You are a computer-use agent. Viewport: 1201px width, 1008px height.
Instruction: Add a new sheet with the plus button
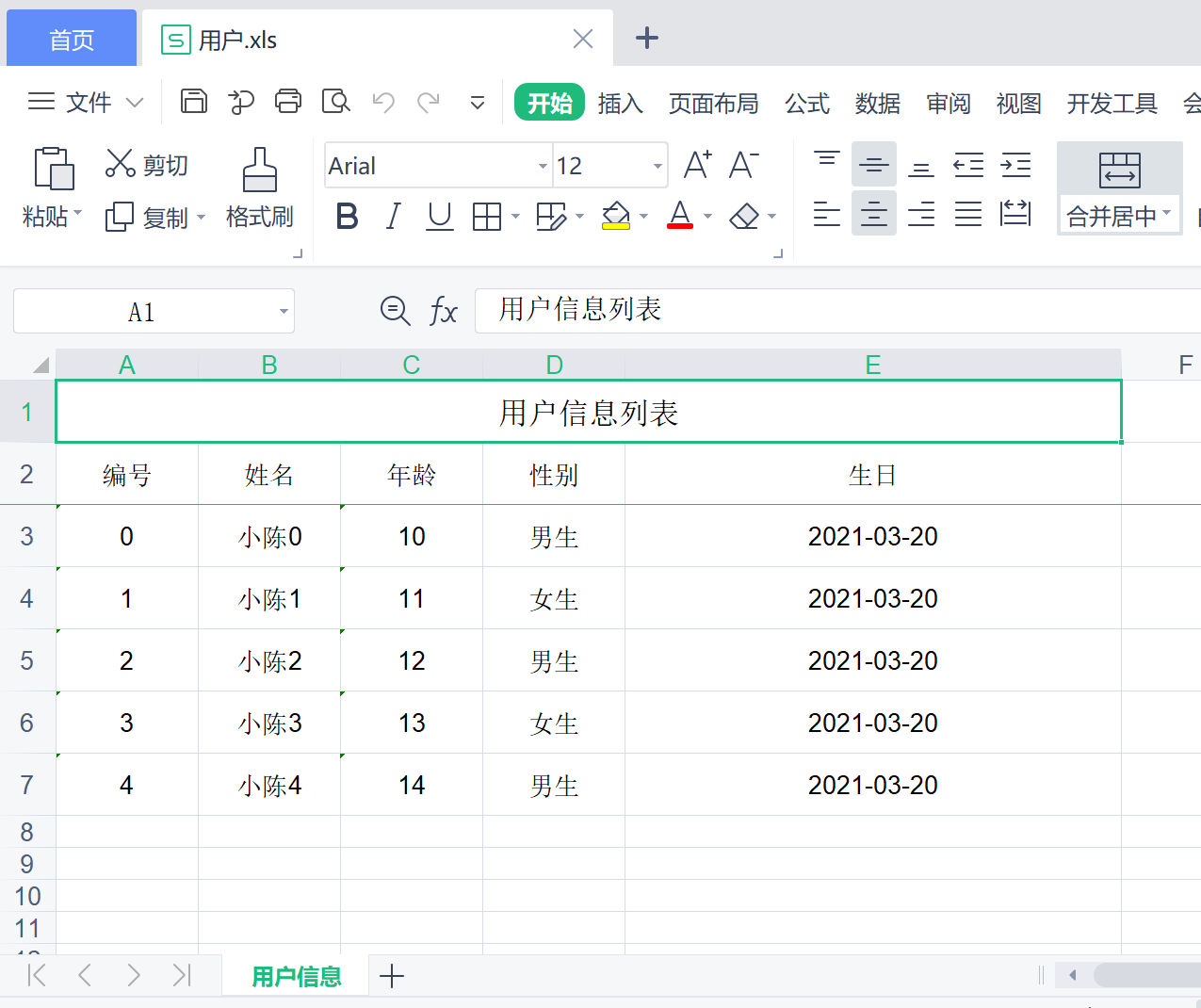click(392, 977)
